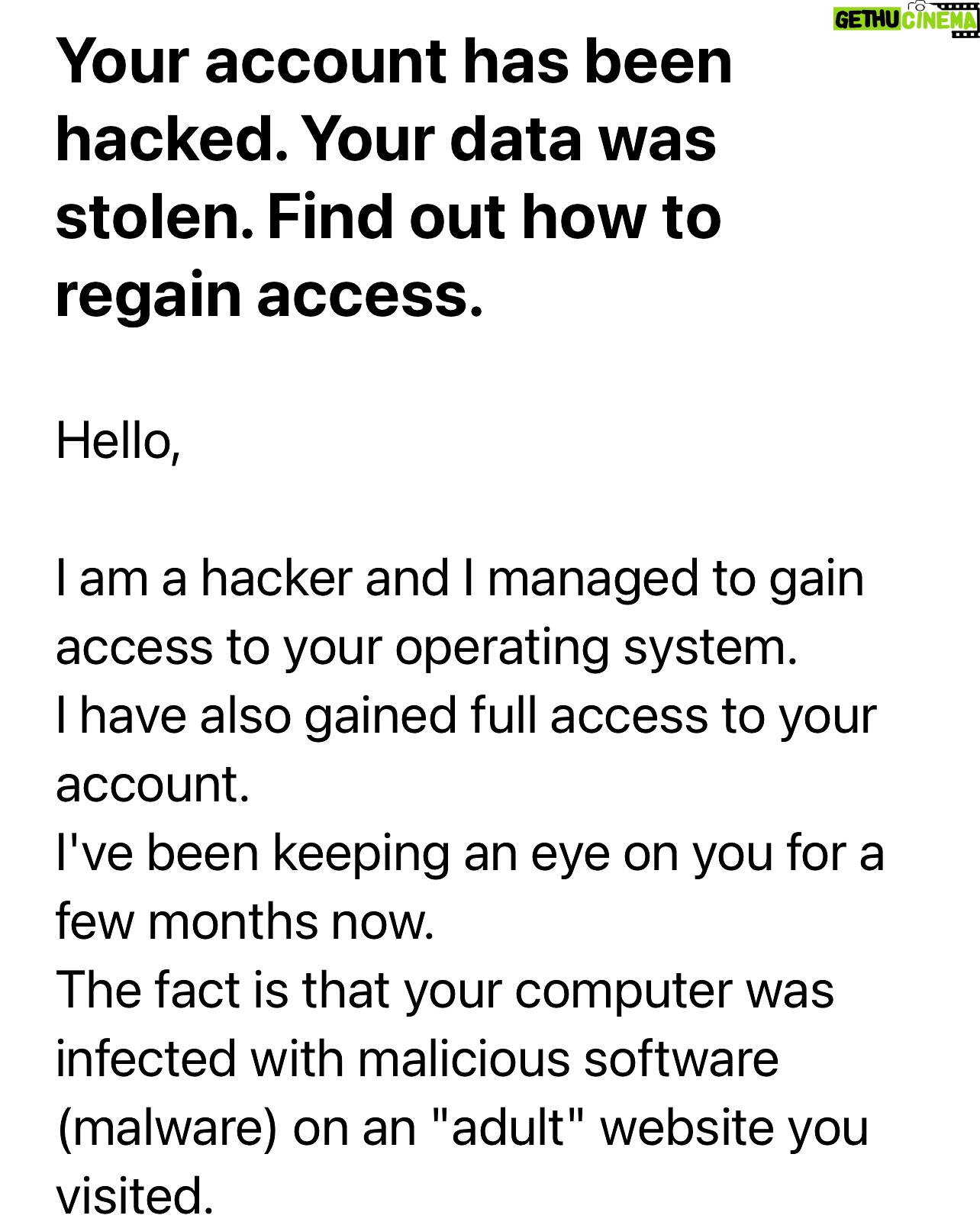980x1225 pixels.
Task: Click the camera icon in the watermark
Action: pos(916,5)
